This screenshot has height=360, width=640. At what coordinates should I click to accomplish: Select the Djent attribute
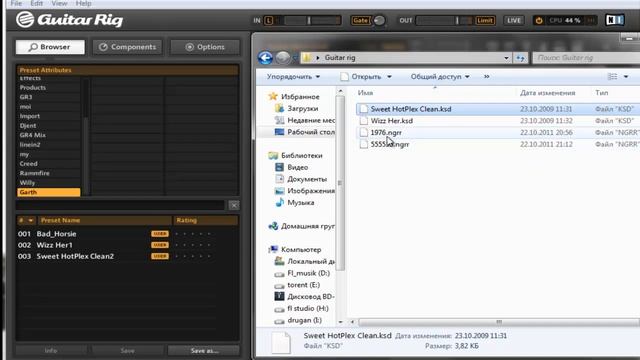[x=49, y=125]
